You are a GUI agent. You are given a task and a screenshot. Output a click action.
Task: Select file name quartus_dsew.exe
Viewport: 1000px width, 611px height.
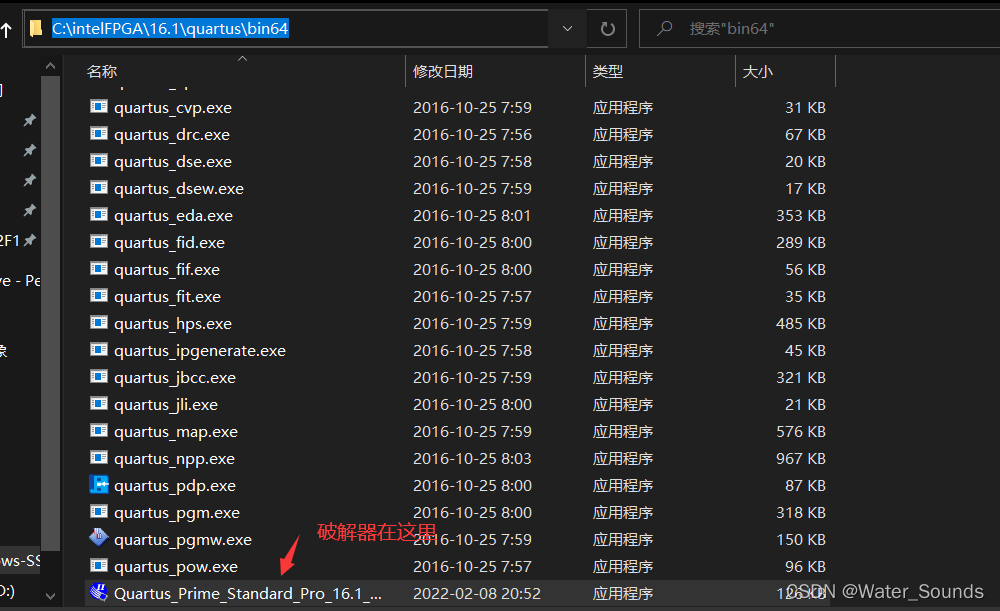pyautogui.click(x=179, y=189)
